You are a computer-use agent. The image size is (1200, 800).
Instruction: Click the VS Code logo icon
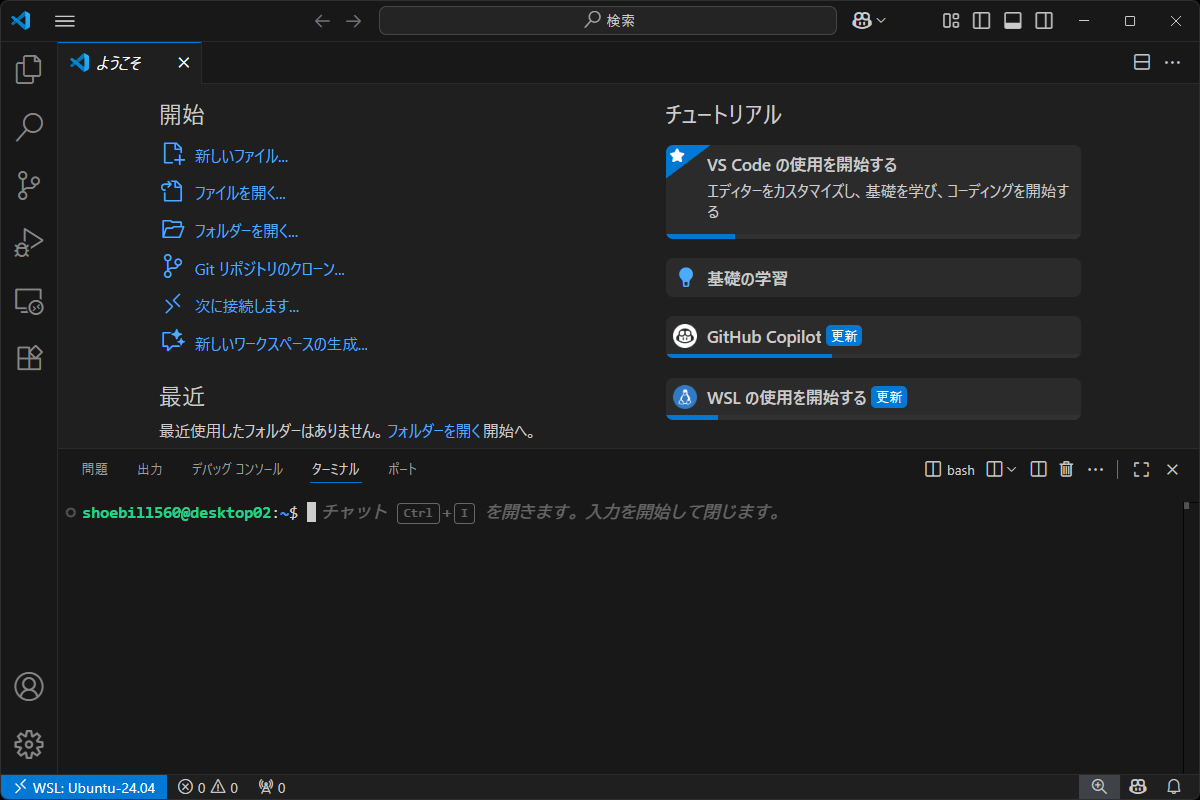pos(21,20)
